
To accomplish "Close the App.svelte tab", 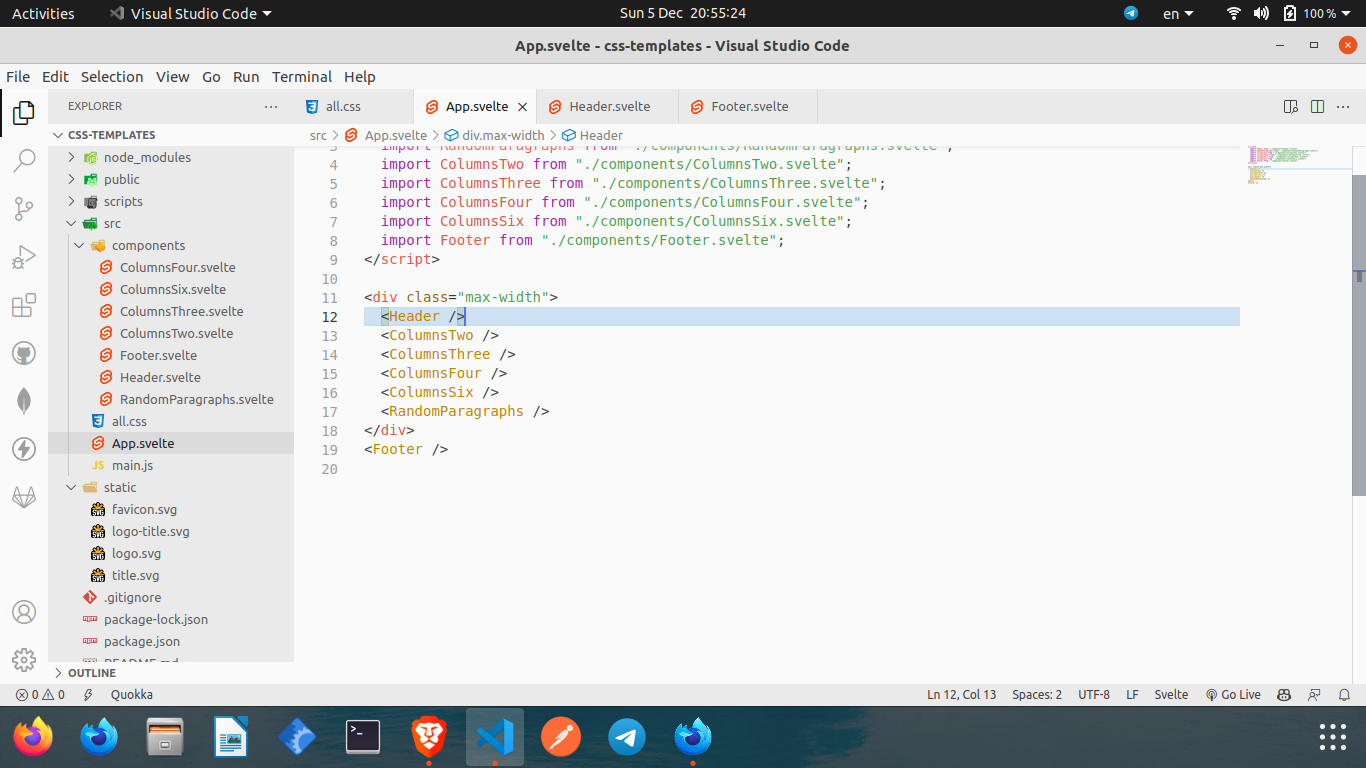I will 522,106.
